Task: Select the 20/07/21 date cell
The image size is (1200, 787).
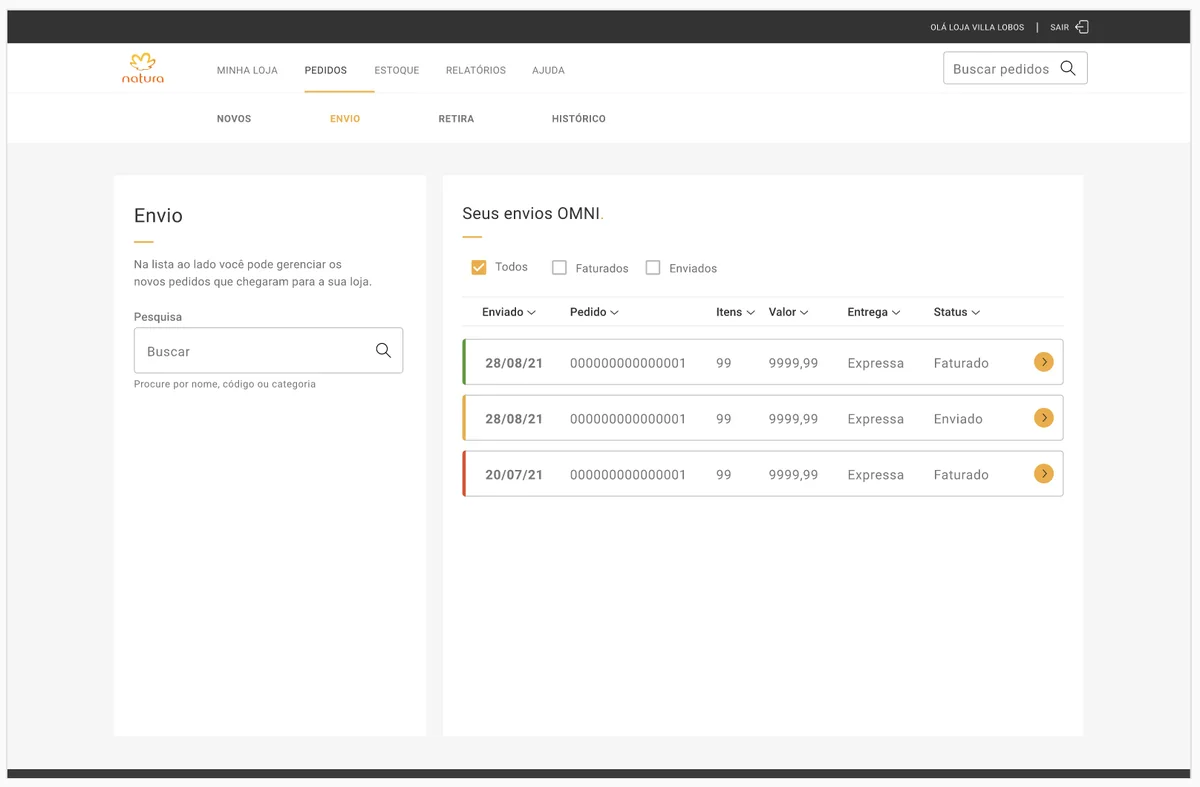Action: (514, 475)
